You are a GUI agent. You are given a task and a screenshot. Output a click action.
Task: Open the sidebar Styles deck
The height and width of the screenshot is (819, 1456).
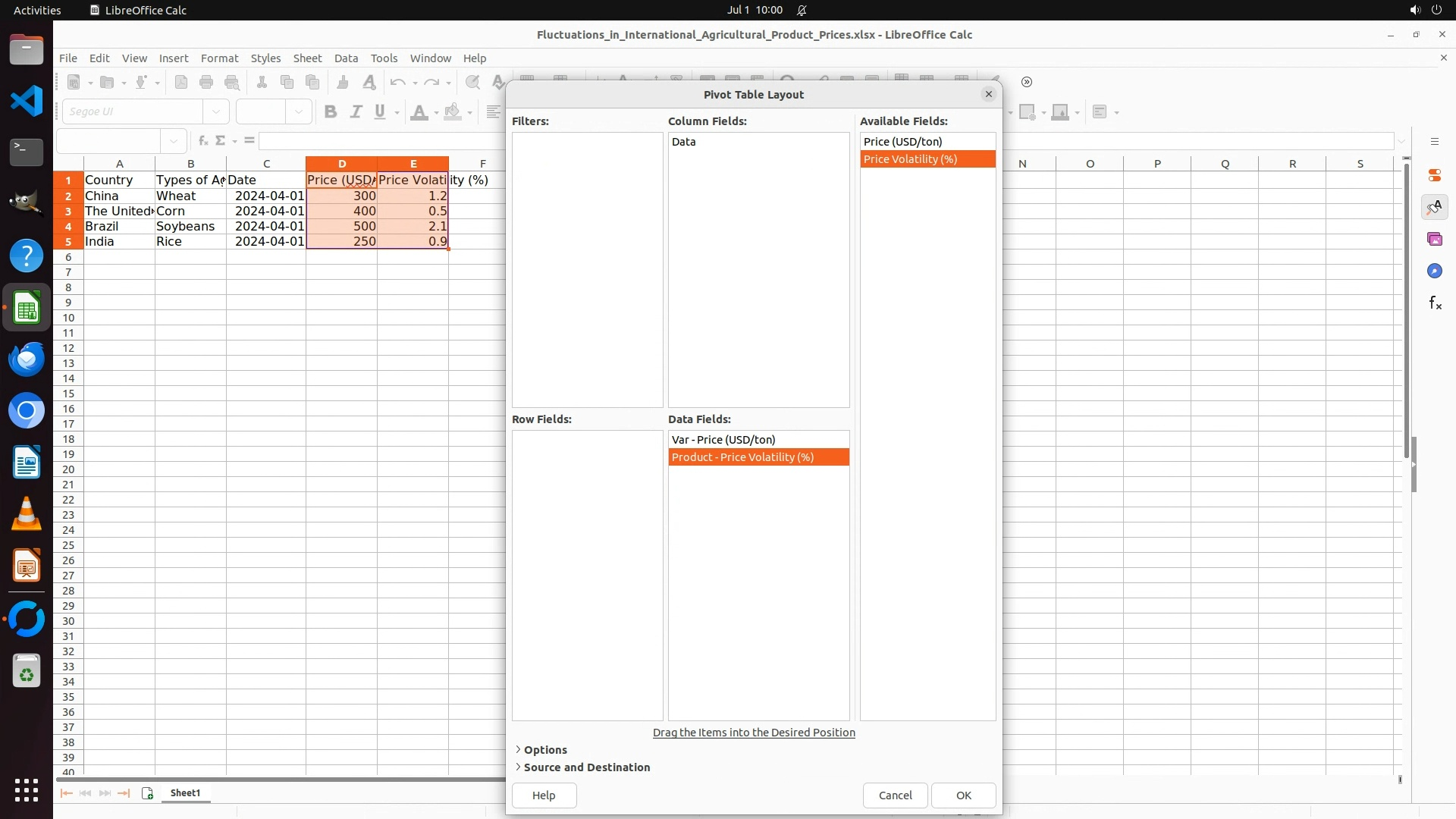1434,207
